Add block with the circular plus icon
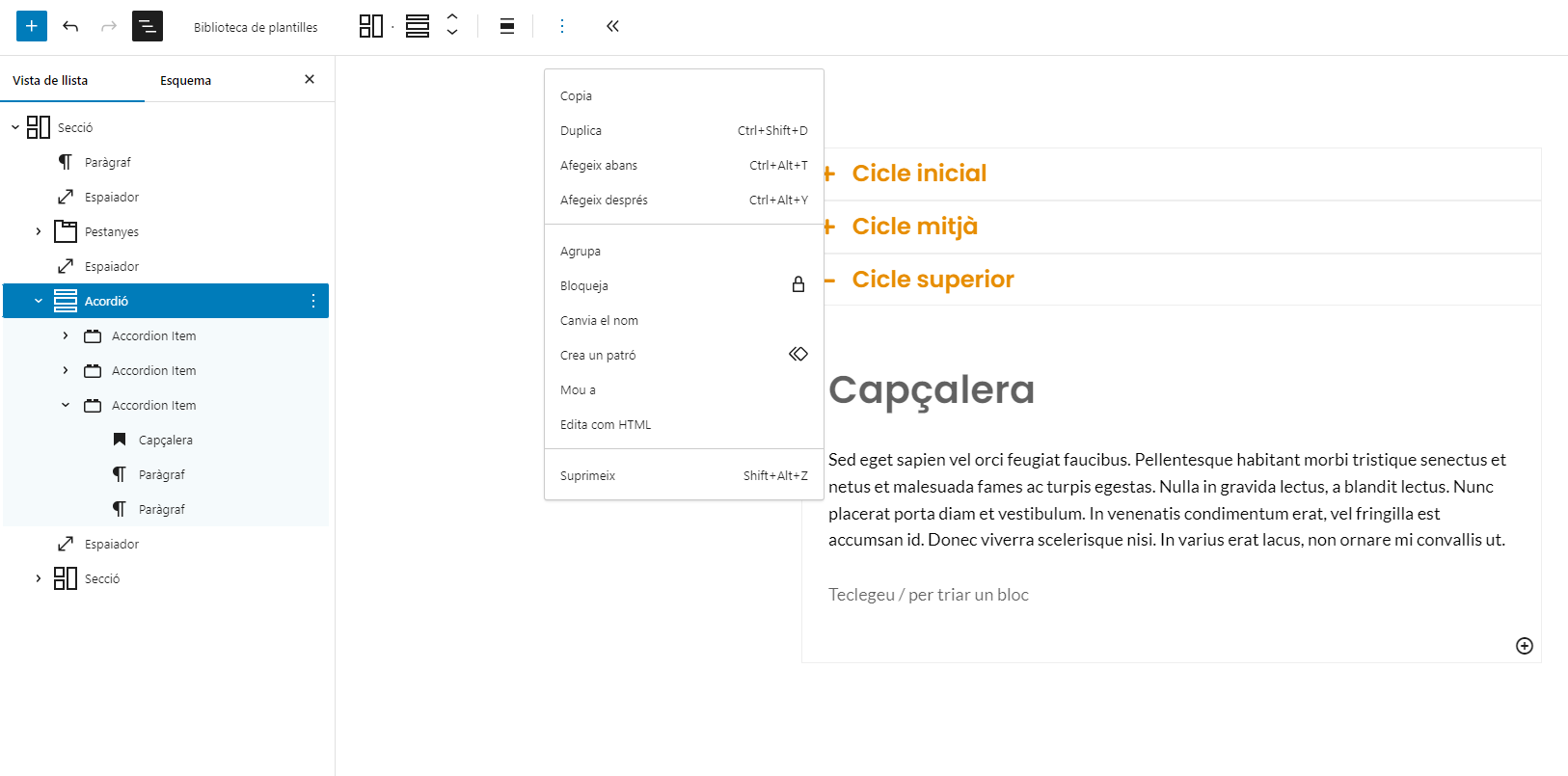Screen dimensions: 1568x776 click(1524, 646)
